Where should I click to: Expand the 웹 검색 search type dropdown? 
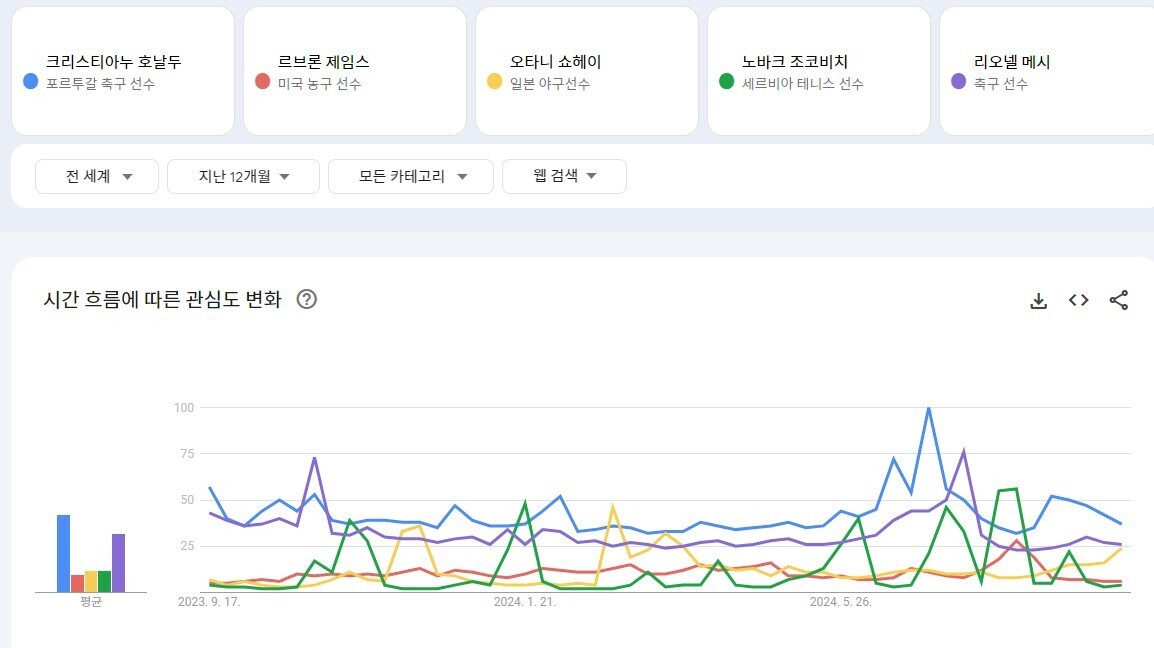tap(564, 176)
